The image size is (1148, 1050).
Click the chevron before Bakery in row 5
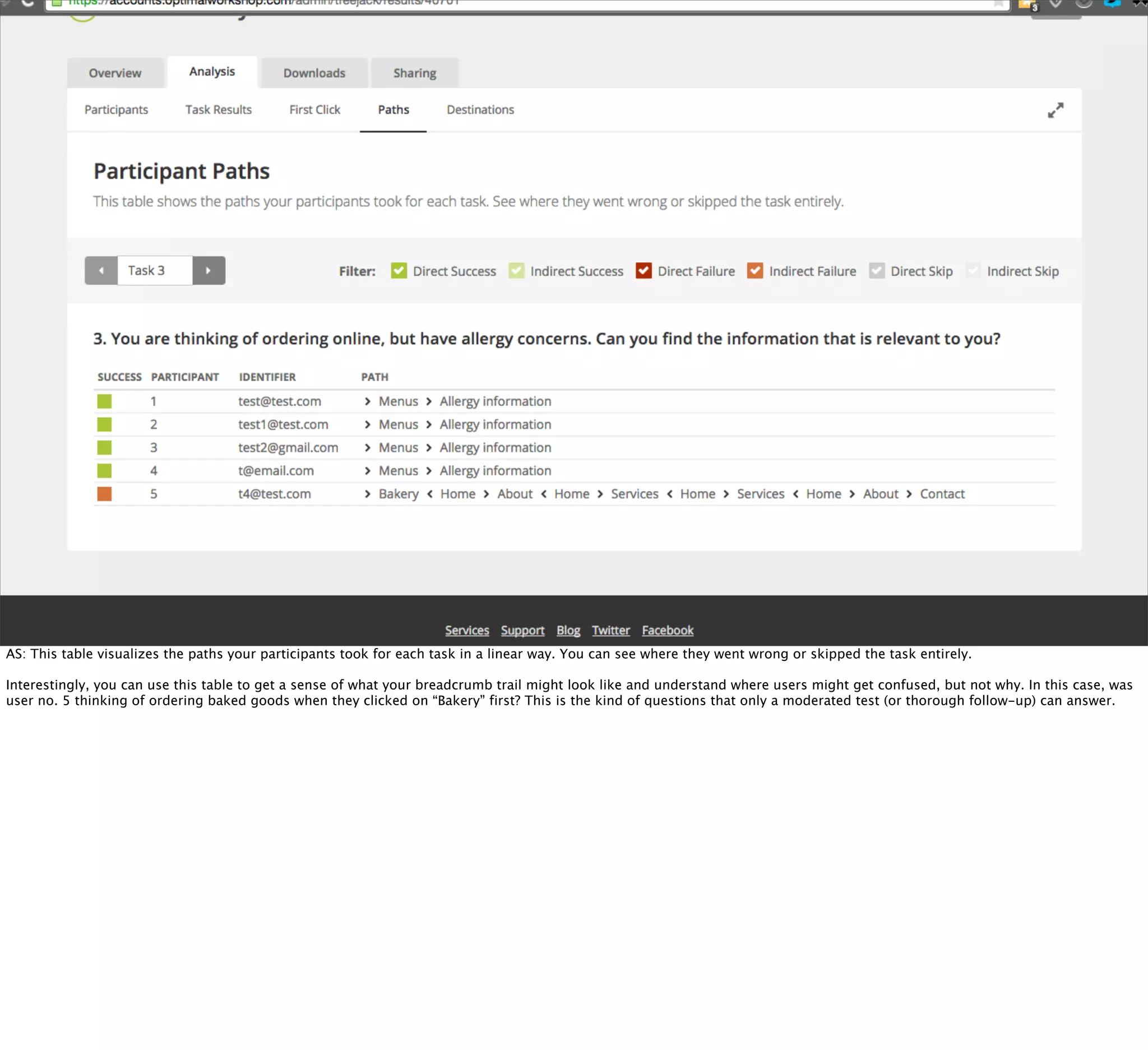367,494
